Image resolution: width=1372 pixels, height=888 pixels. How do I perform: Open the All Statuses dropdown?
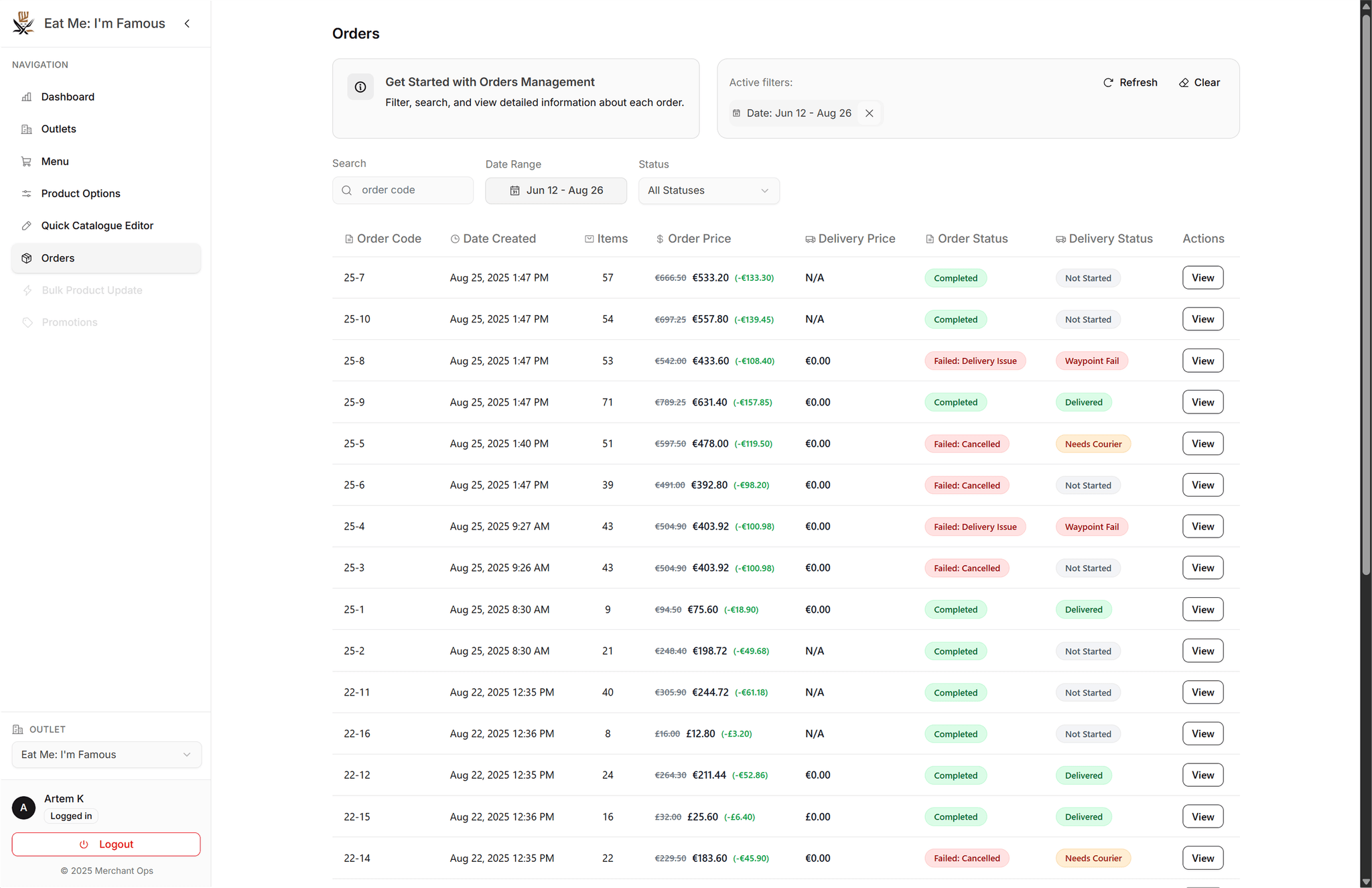pos(708,190)
